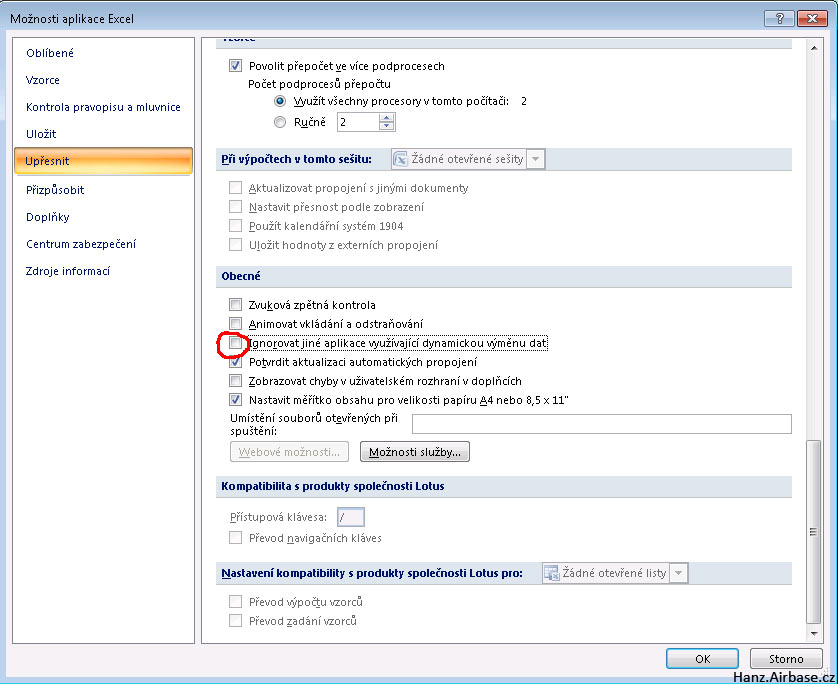Toggle Uložit hodnoty z externích propojení
838x684 pixels.
(235, 245)
